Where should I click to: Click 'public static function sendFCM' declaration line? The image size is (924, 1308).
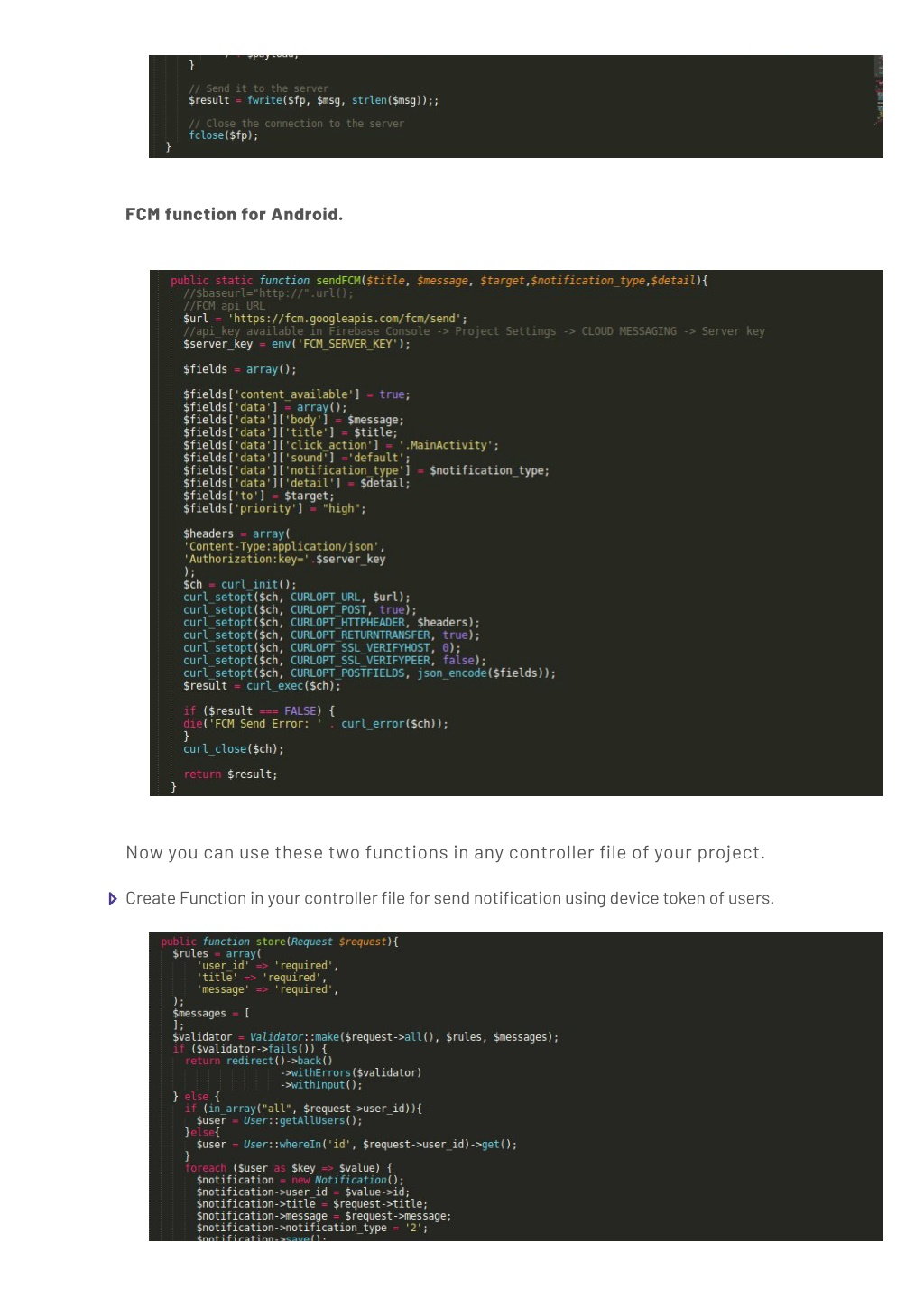[439, 281]
